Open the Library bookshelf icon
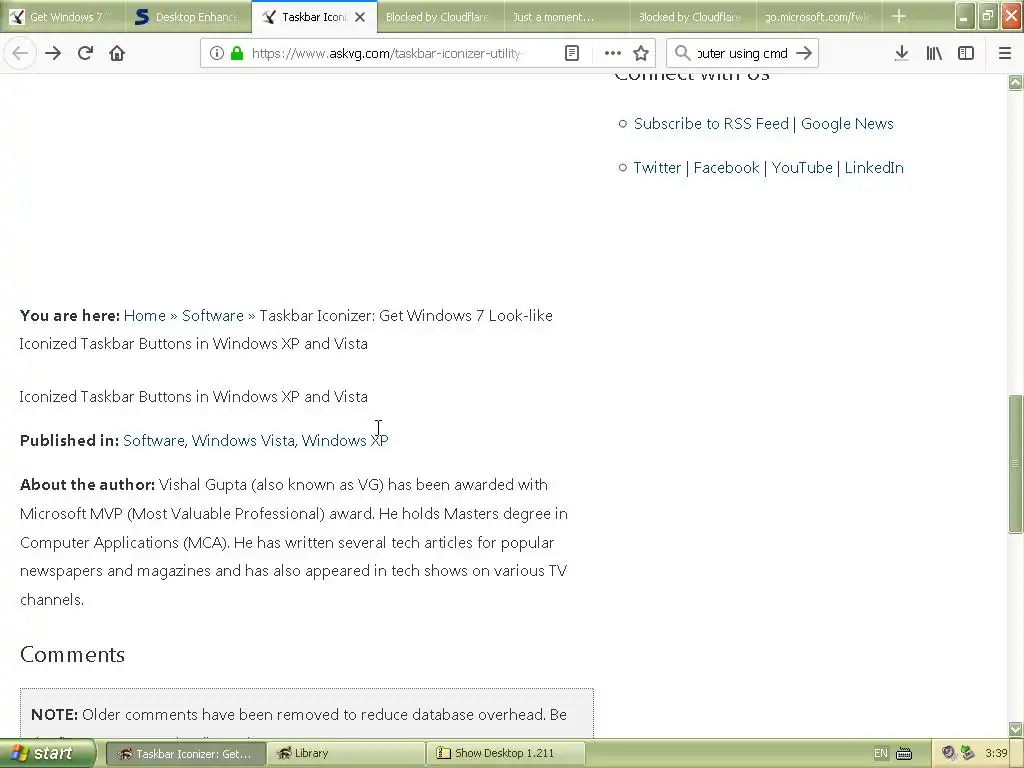1024x768 pixels. pos(934,53)
